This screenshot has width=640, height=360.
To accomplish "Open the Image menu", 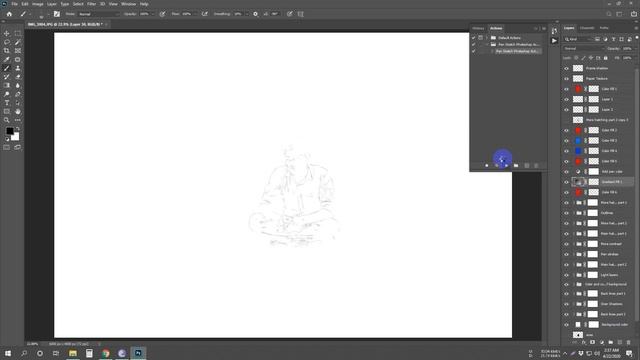I will point(38,4).
